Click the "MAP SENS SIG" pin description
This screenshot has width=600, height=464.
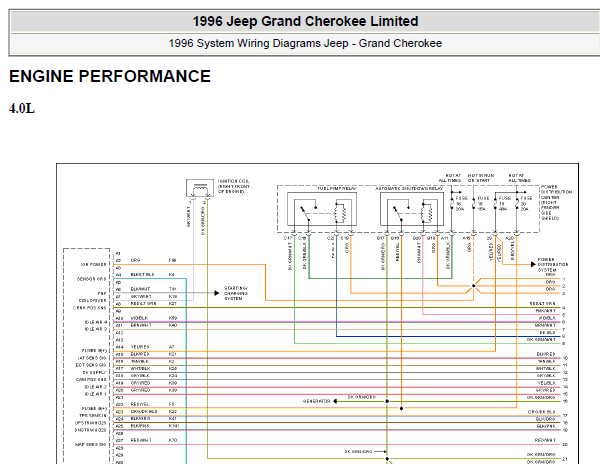[x=91, y=445]
